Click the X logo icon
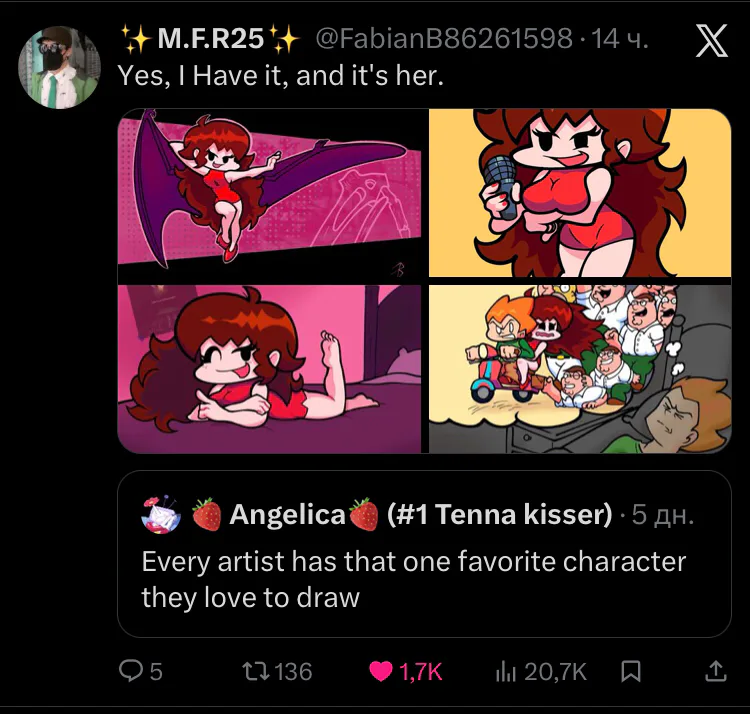The image size is (750, 714). point(710,44)
